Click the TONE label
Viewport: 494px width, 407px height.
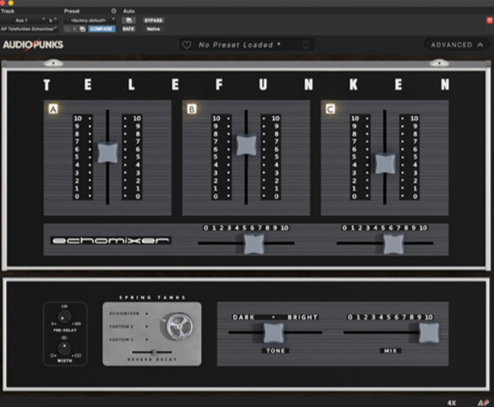click(x=275, y=351)
